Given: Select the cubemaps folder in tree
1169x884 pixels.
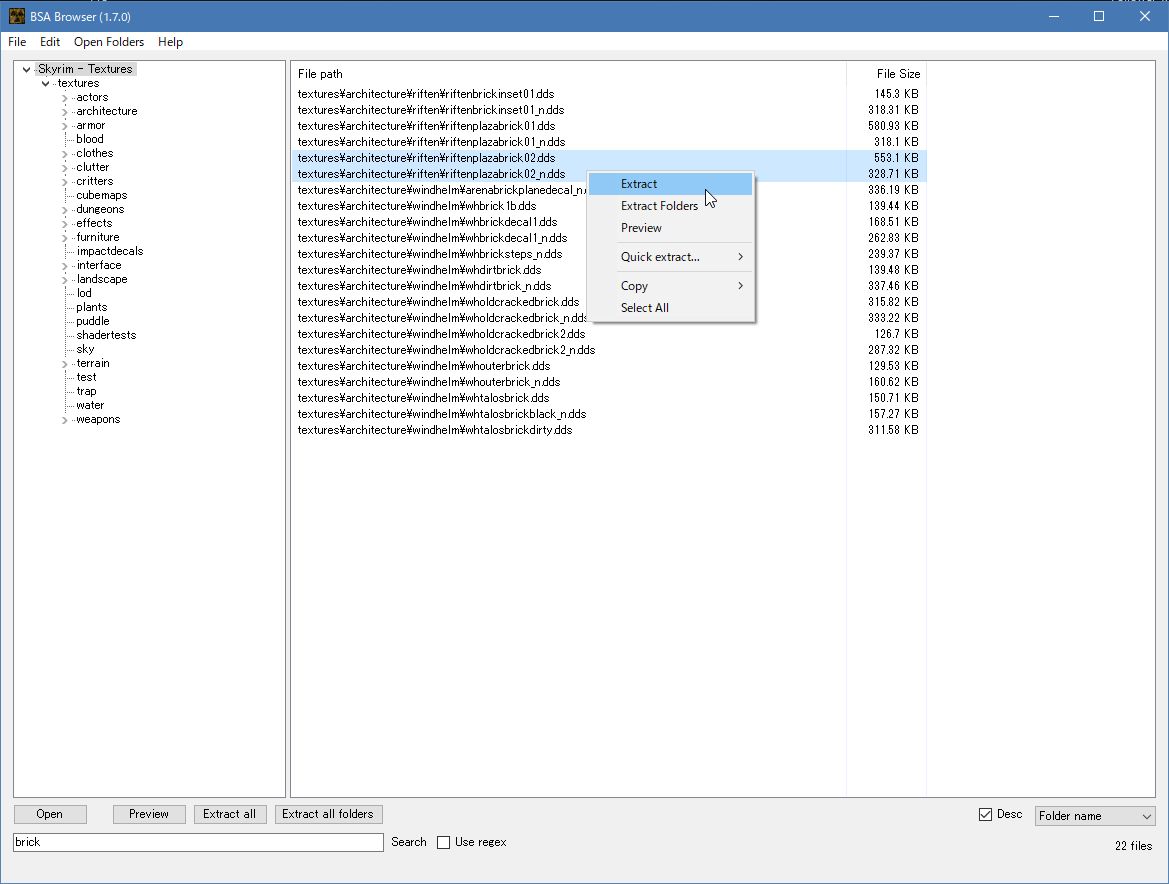Looking at the screenshot, I should (x=101, y=195).
